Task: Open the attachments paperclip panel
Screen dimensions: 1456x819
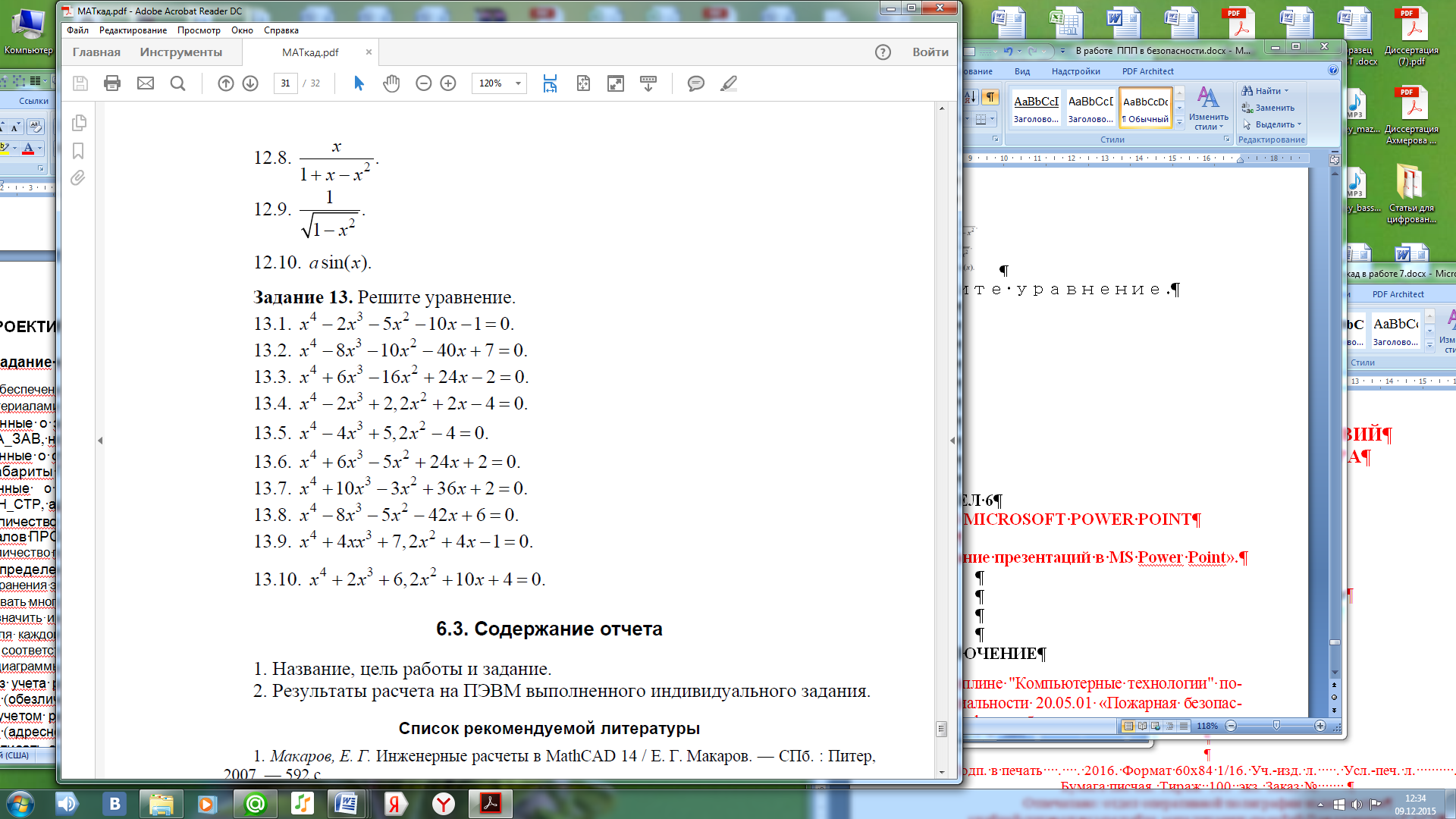Action: tap(77, 178)
